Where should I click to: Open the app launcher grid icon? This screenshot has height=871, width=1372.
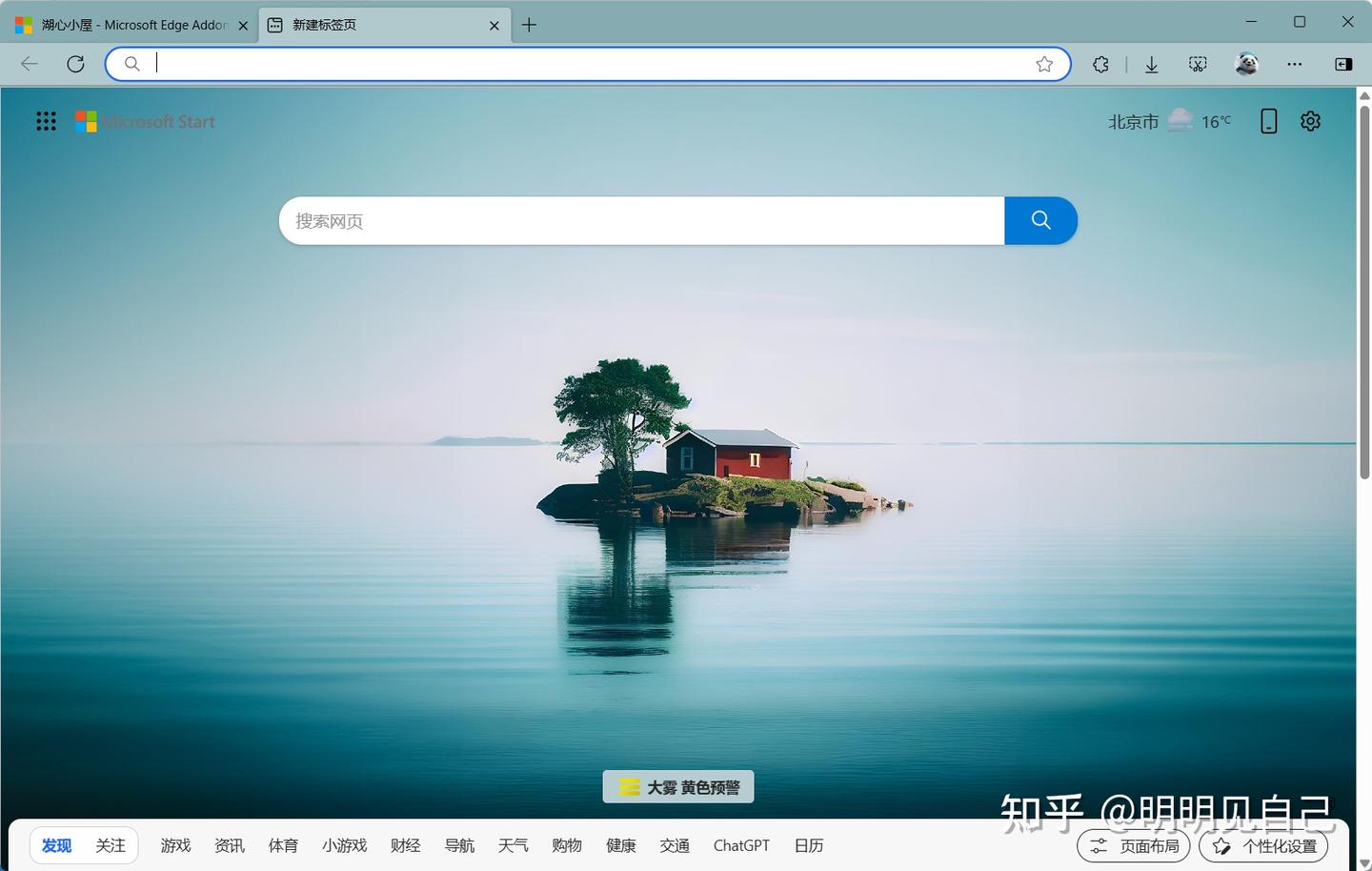pos(46,121)
